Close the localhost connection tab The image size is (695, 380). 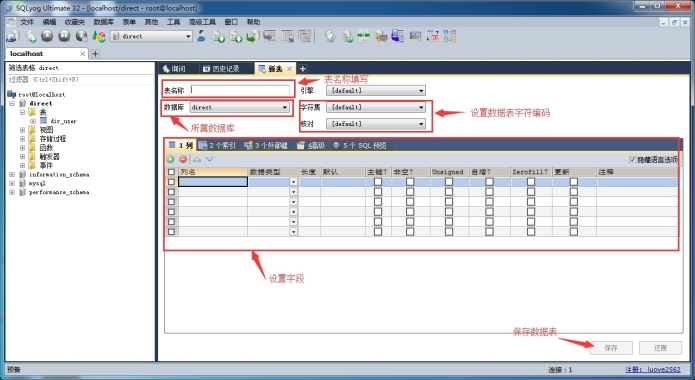82,54
